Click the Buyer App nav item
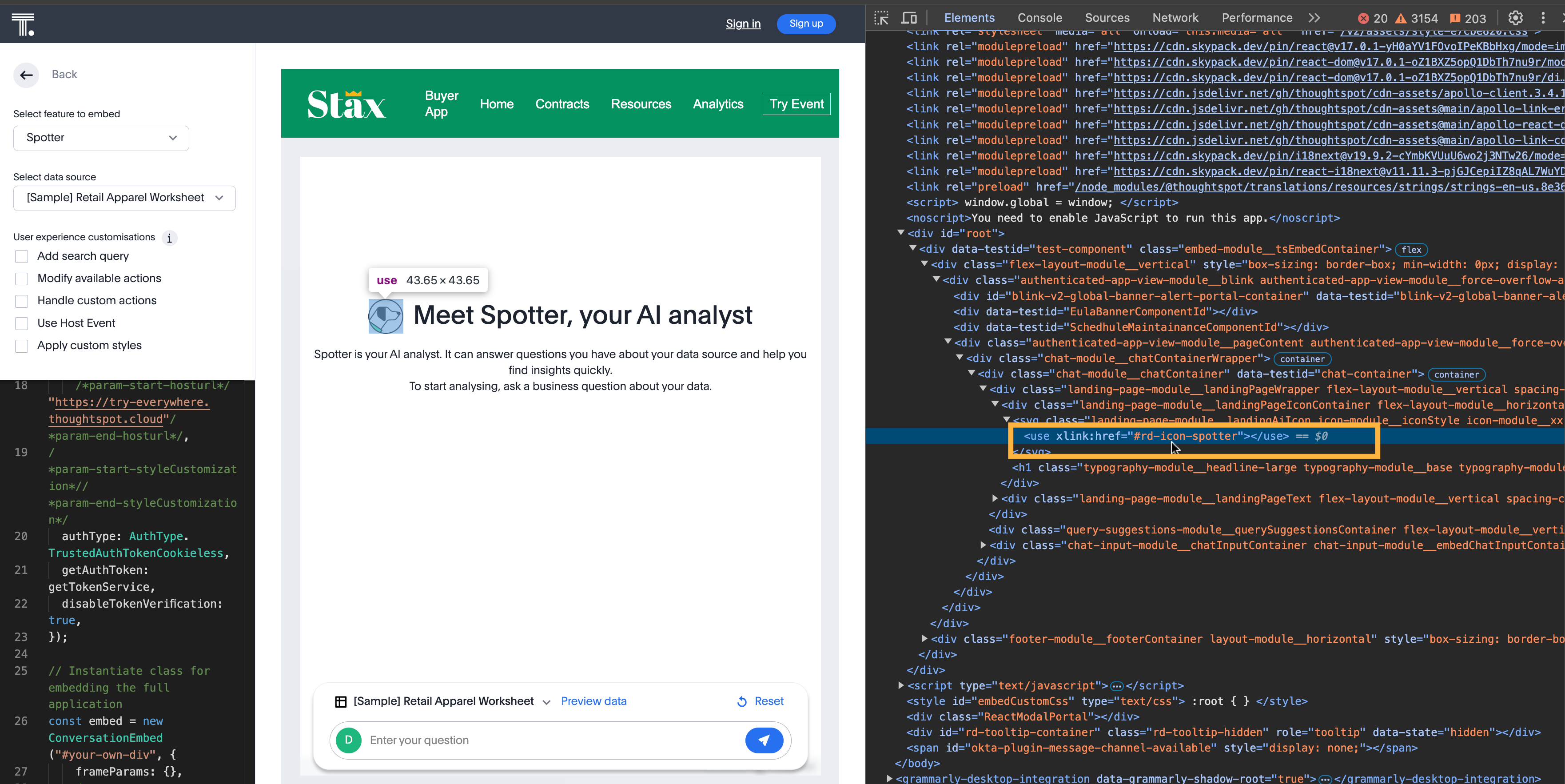The width and height of the screenshot is (1565, 784). pos(441,104)
